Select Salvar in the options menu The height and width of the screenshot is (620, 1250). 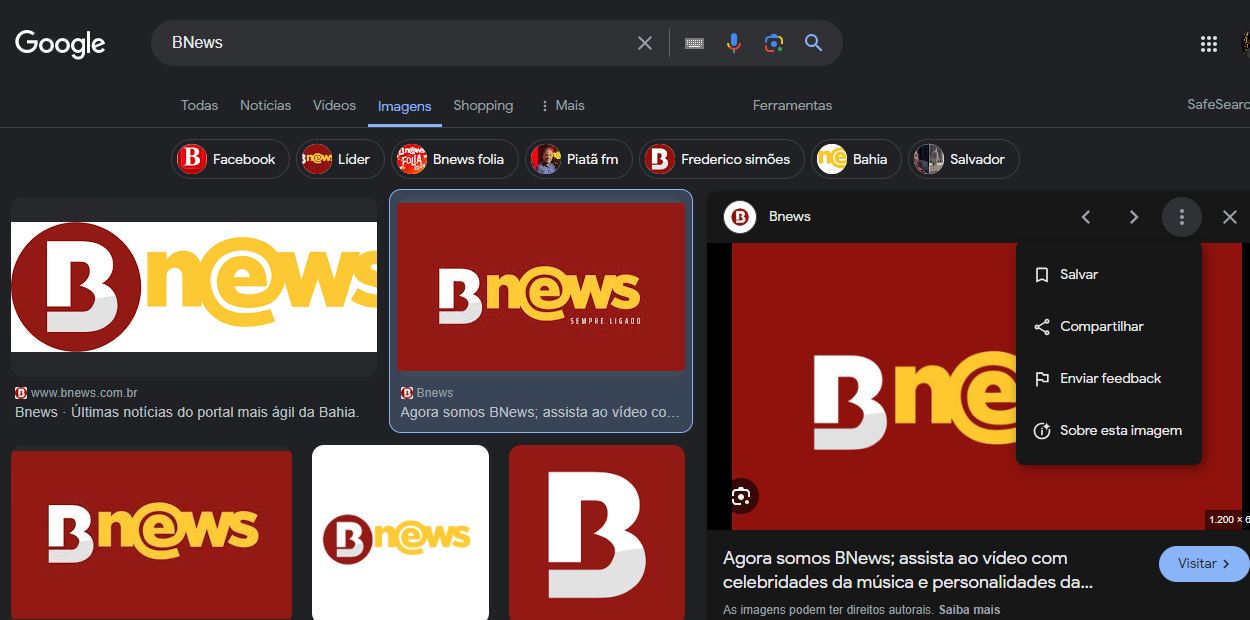pyautogui.click(x=1108, y=275)
